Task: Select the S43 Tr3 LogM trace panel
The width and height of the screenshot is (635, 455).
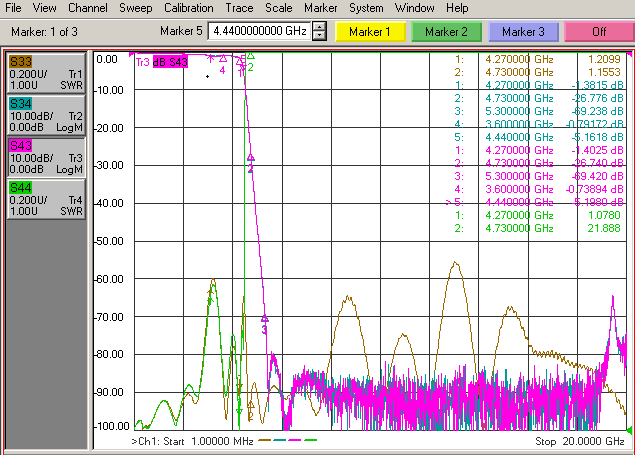Action: (46, 157)
